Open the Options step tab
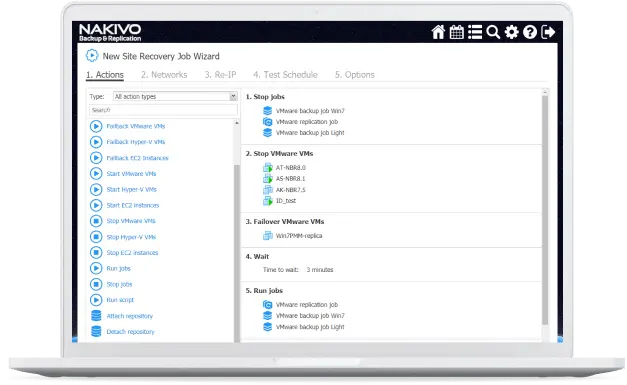The width and height of the screenshot is (627, 385). [355, 75]
